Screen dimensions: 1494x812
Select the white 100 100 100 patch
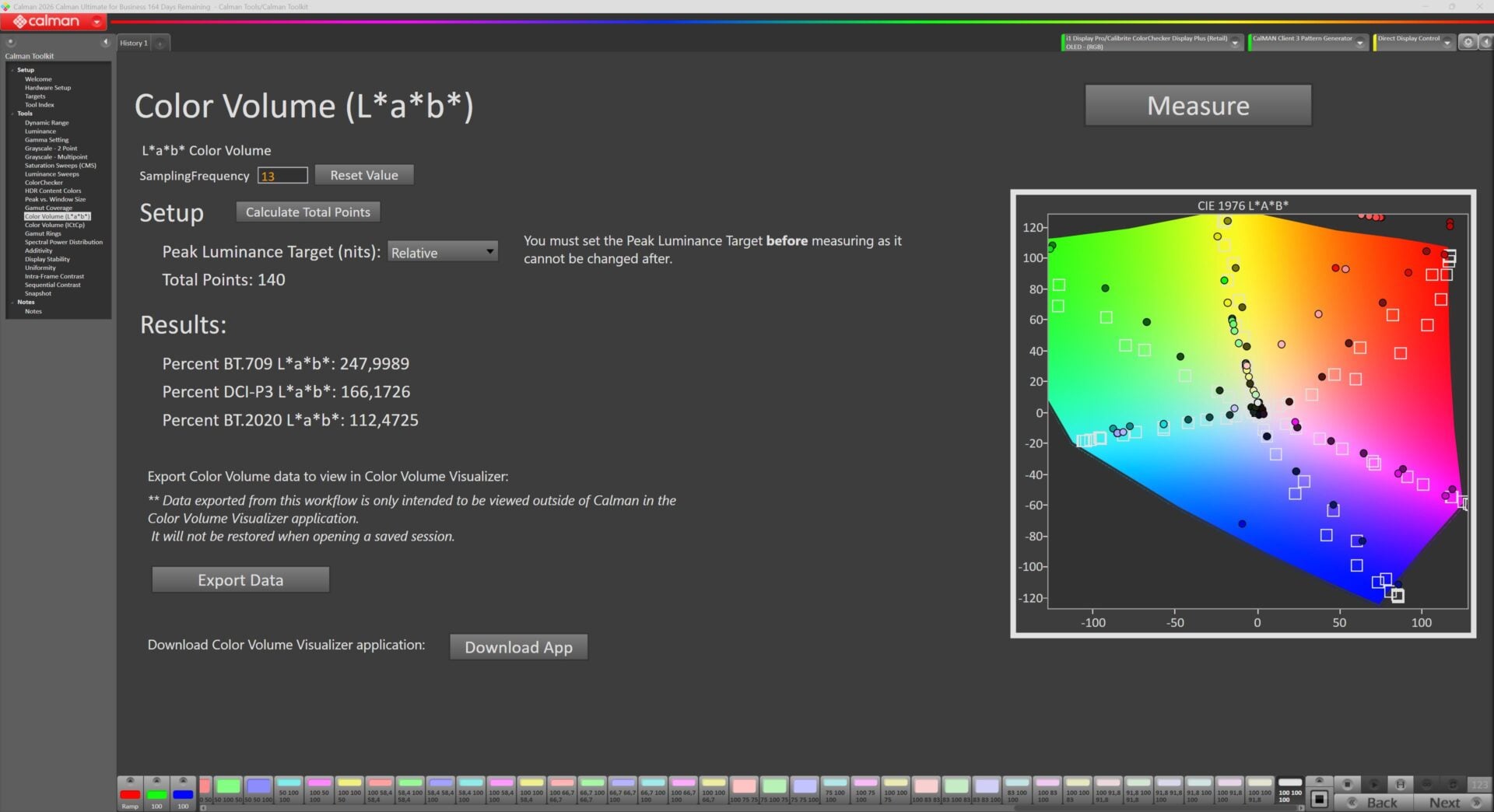point(1289,789)
